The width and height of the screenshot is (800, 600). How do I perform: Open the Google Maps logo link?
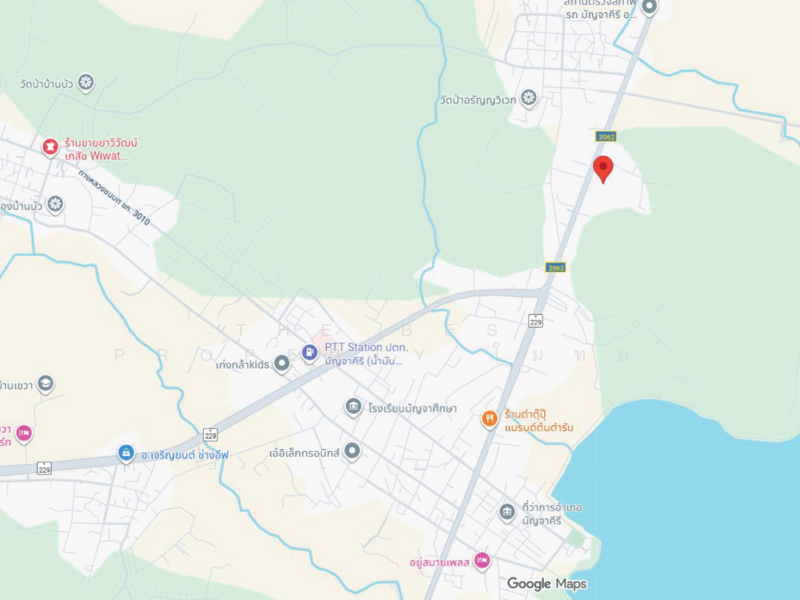coord(546,584)
